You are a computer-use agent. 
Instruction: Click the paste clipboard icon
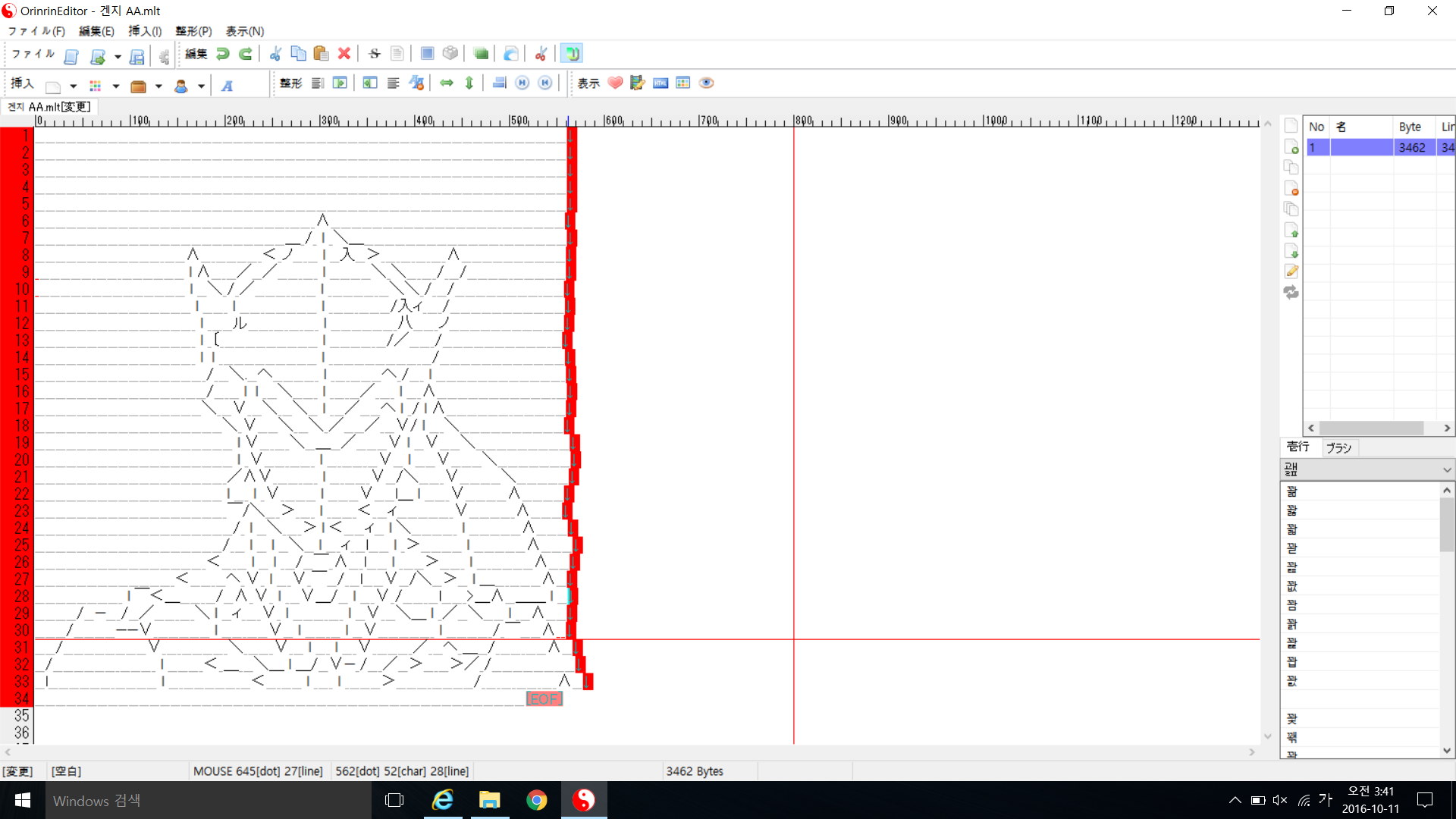[x=321, y=54]
